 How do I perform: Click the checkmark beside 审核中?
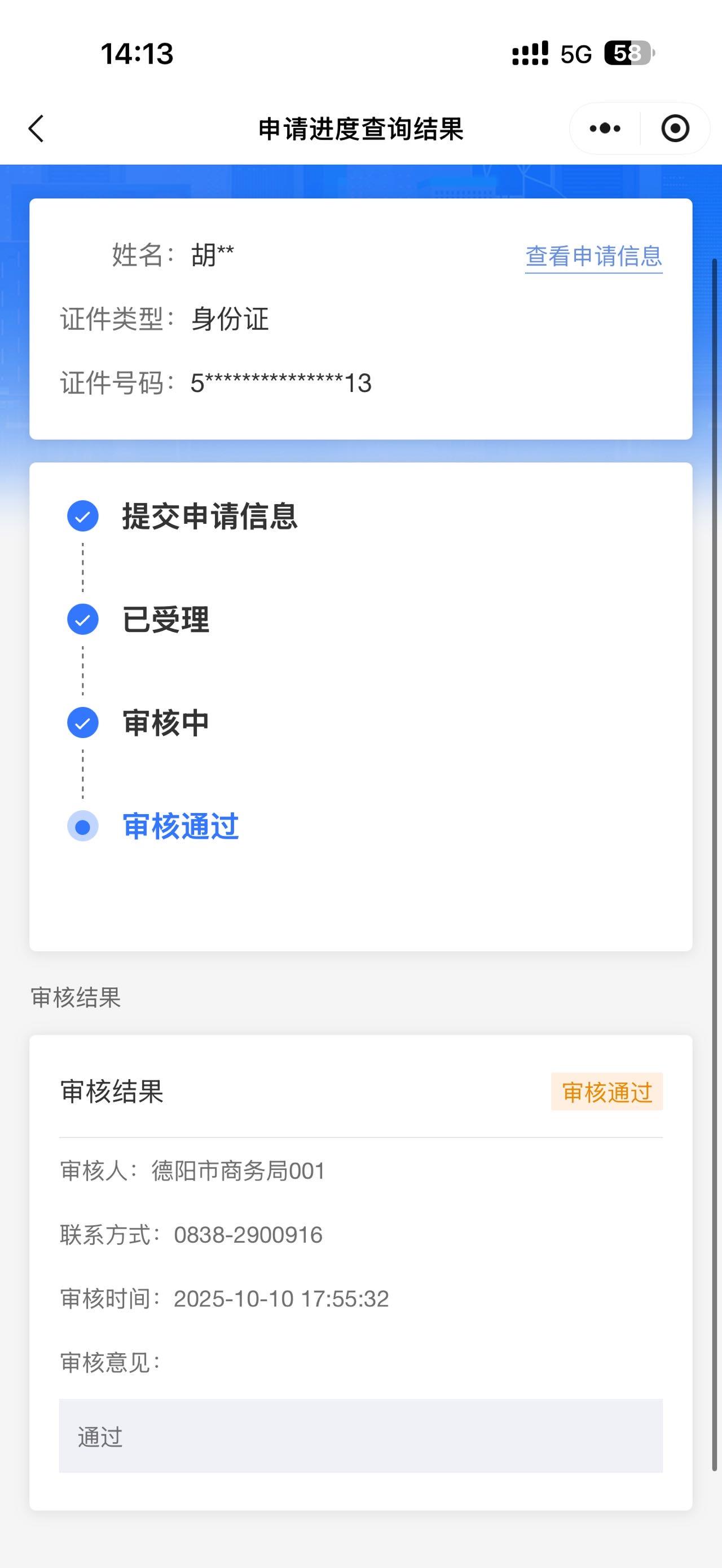pos(83,722)
